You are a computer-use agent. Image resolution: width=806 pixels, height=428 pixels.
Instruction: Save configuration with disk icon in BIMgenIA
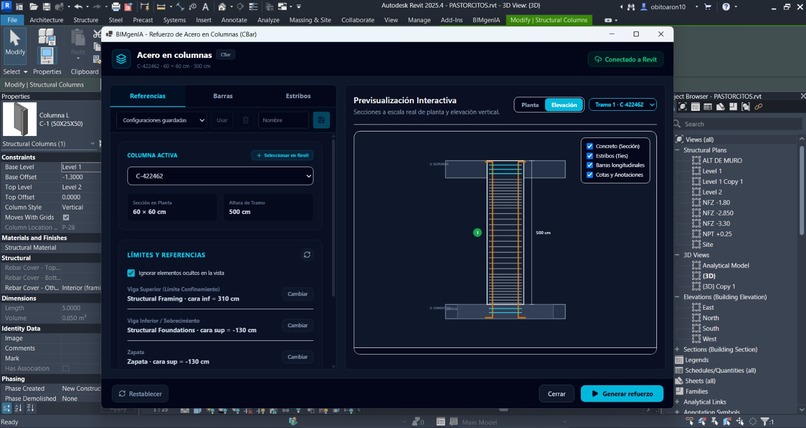[x=321, y=120]
